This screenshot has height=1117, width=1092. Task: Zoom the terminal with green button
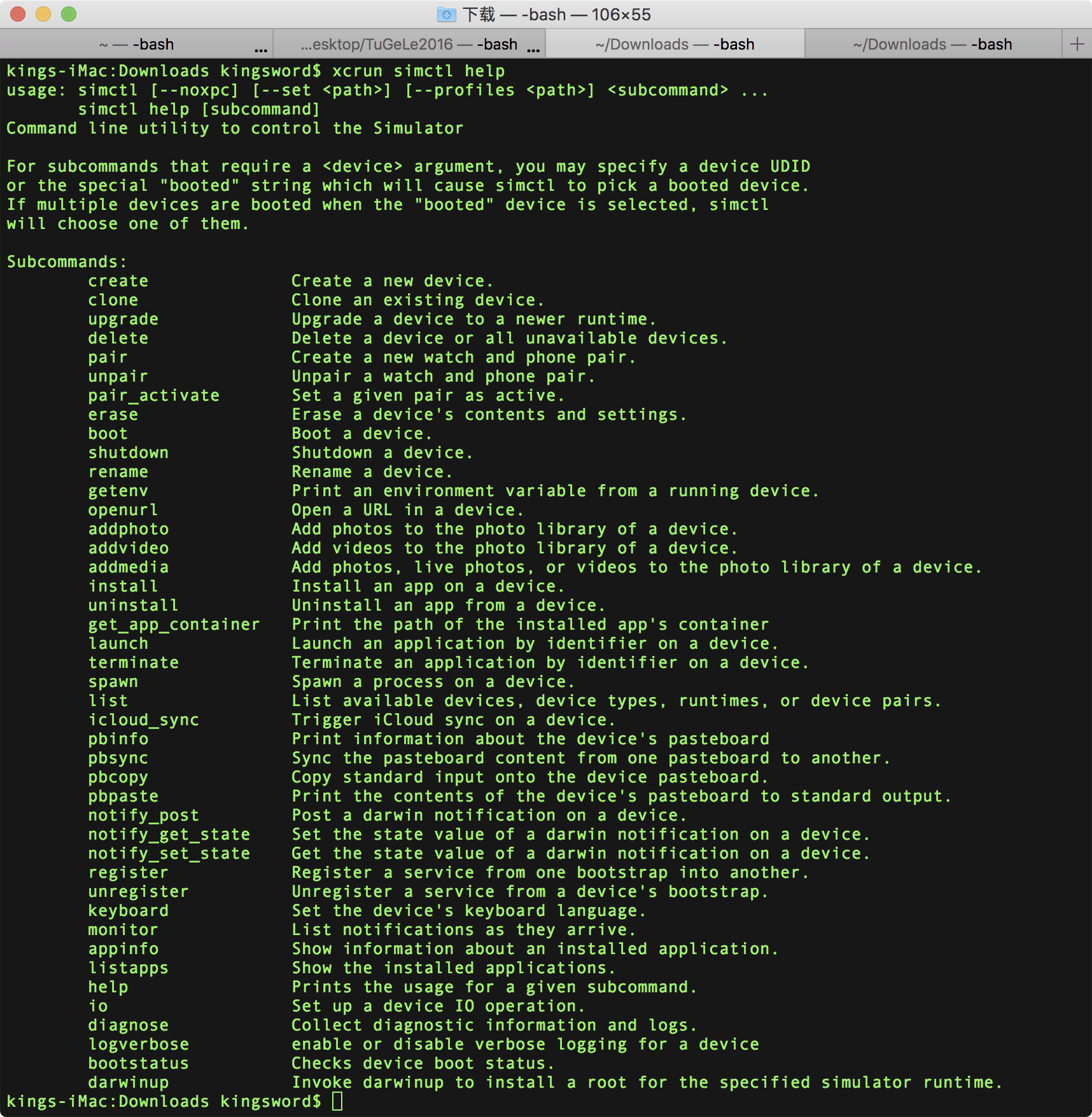click(69, 14)
